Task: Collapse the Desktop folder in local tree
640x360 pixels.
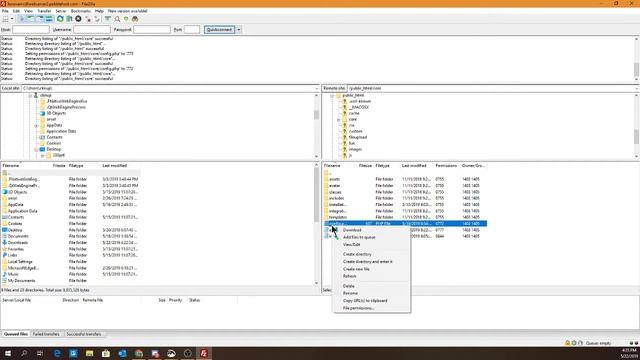Action: pos(36,149)
